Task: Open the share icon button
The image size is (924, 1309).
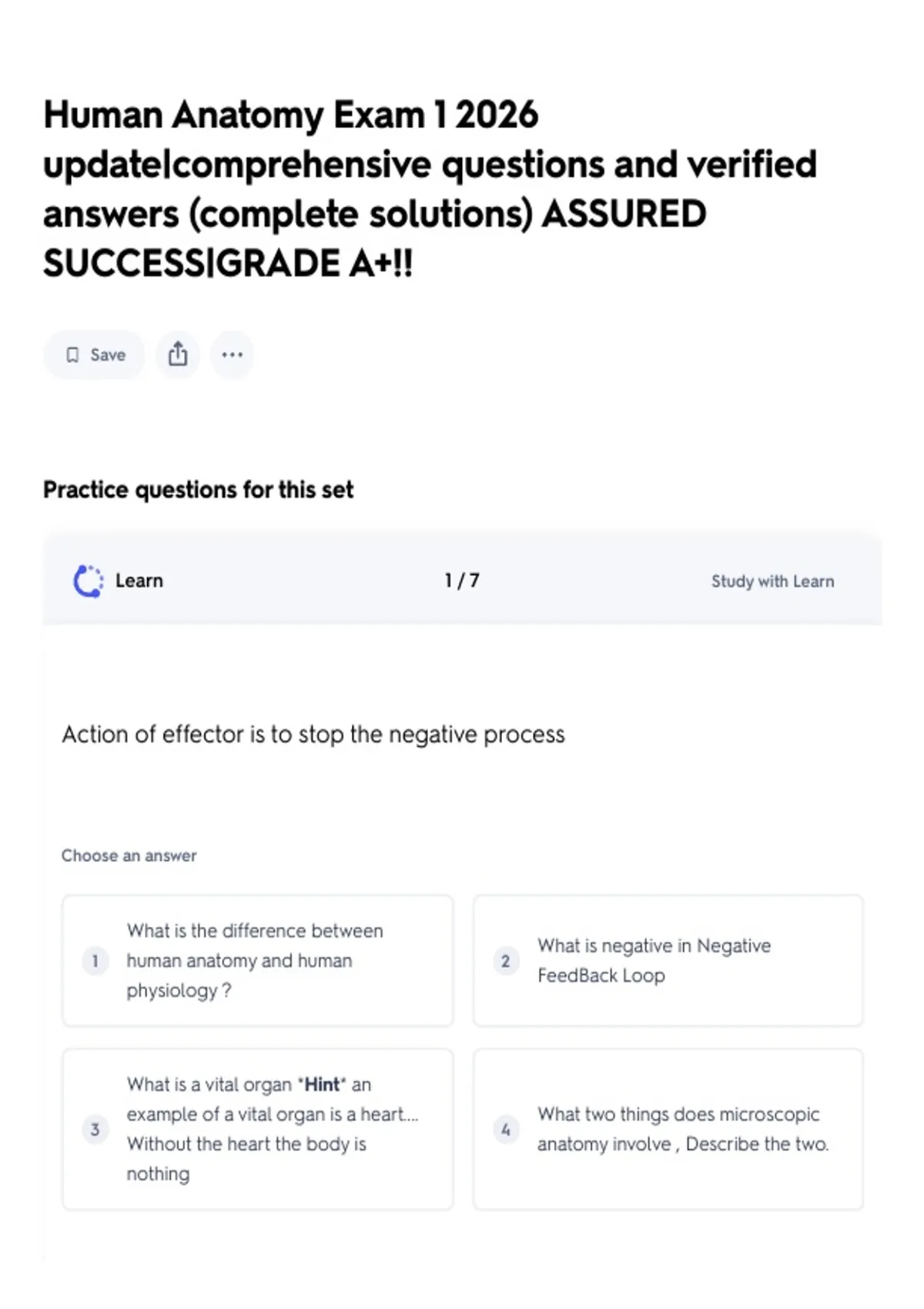Action: [178, 355]
